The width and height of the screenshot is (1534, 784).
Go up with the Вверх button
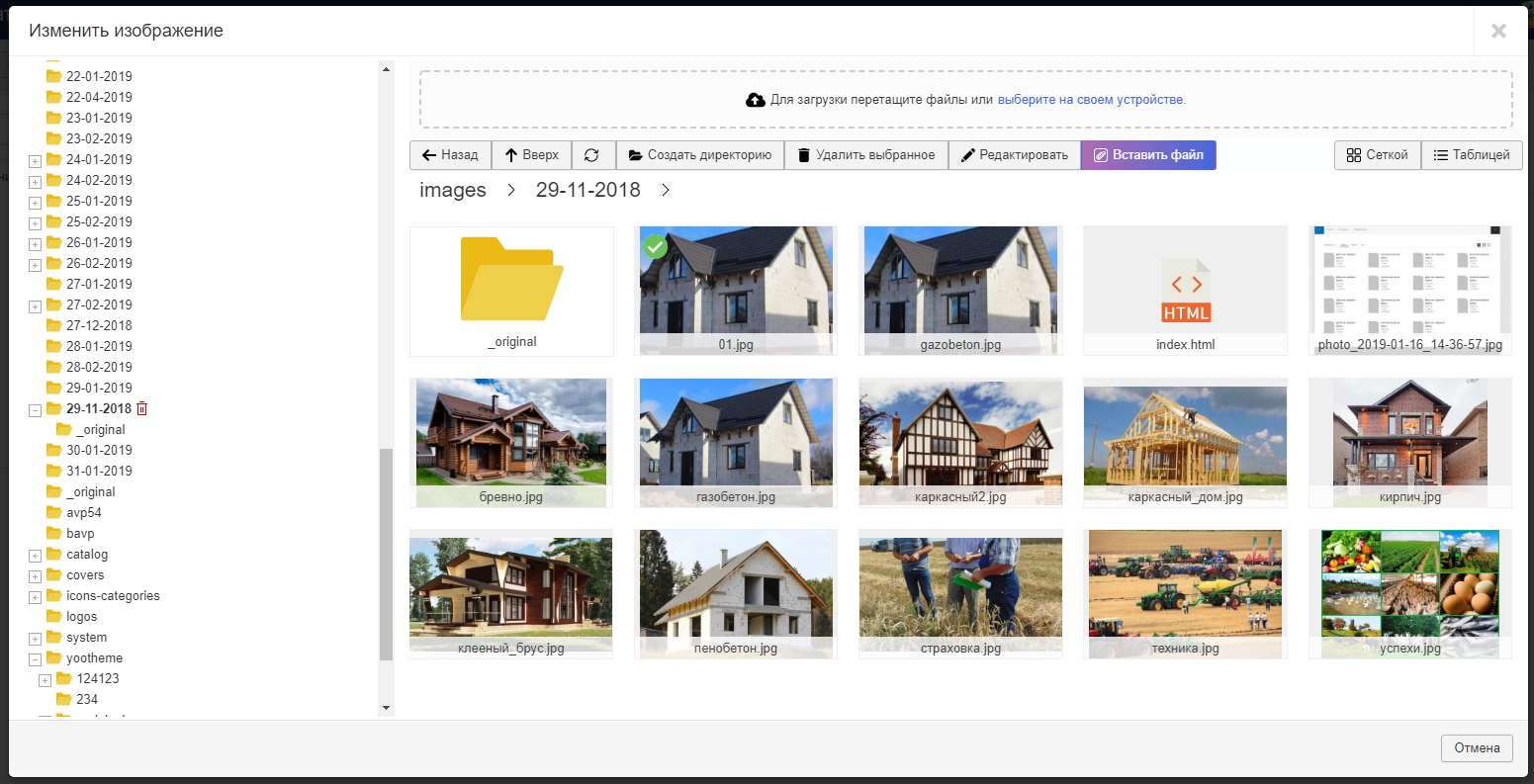tap(531, 155)
